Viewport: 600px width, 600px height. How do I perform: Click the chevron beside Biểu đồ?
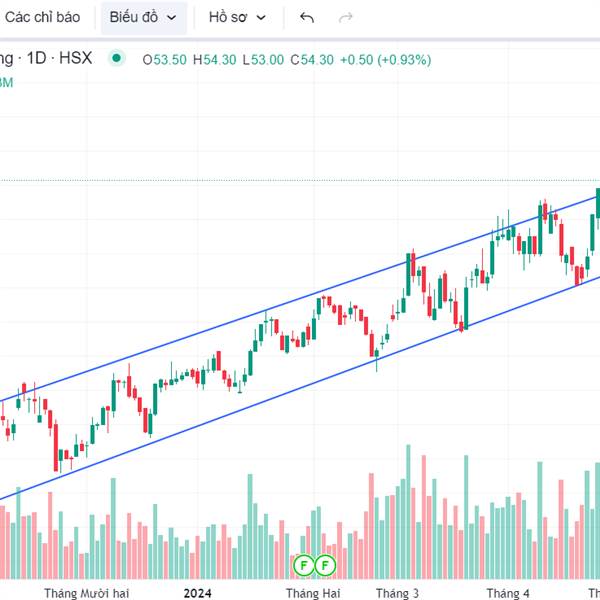tap(172, 18)
